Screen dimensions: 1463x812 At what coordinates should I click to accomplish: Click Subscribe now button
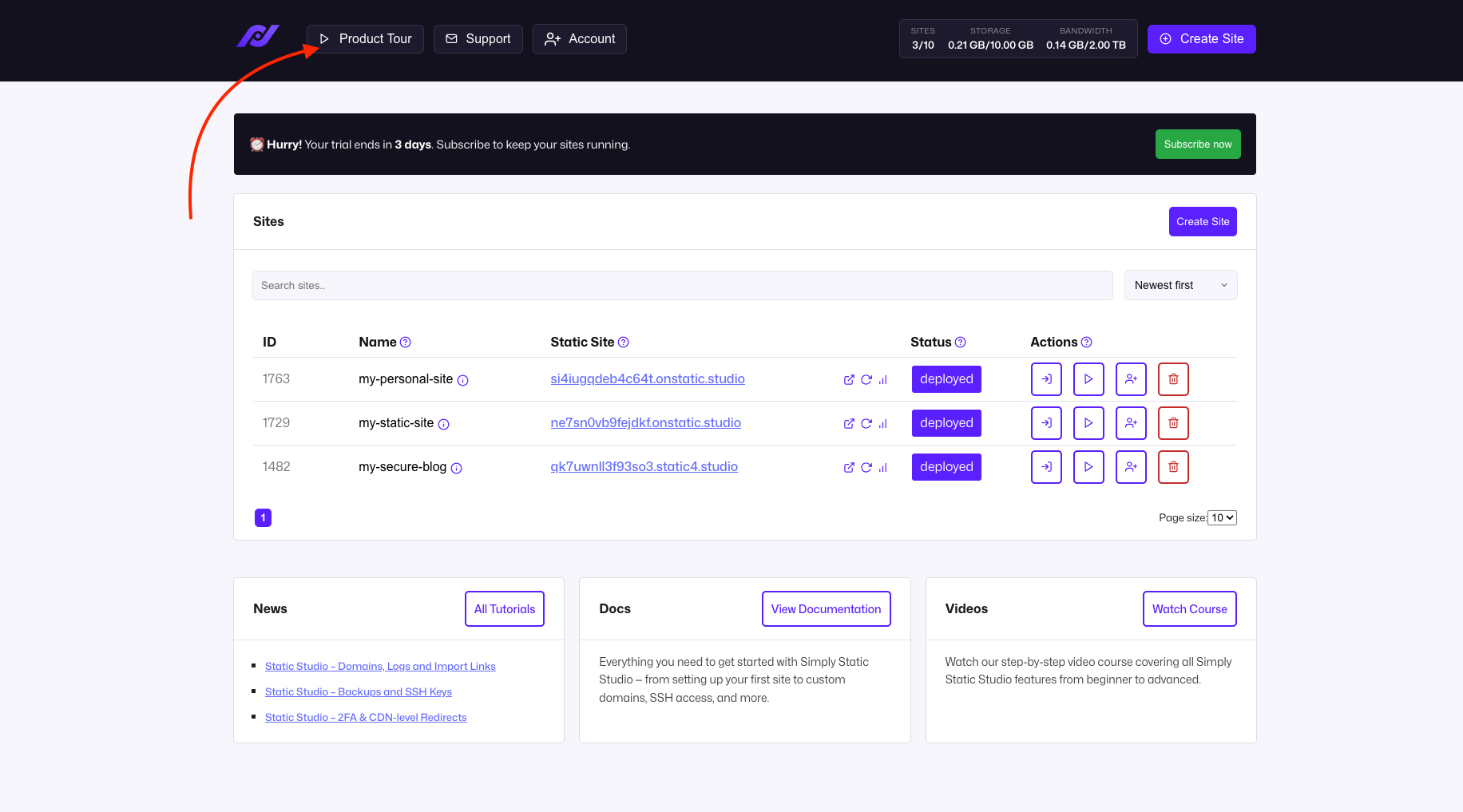(x=1198, y=145)
